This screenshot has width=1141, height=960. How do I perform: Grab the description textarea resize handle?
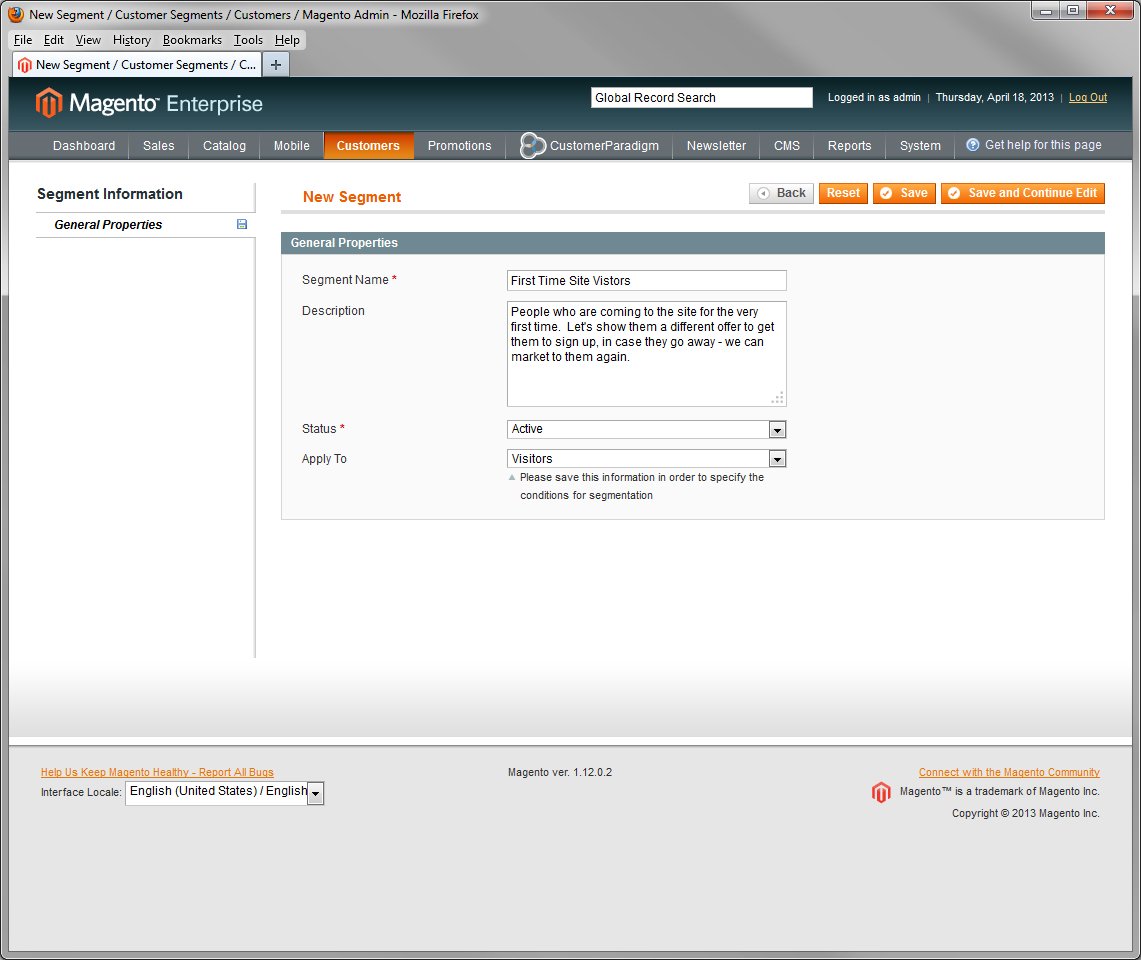point(778,398)
